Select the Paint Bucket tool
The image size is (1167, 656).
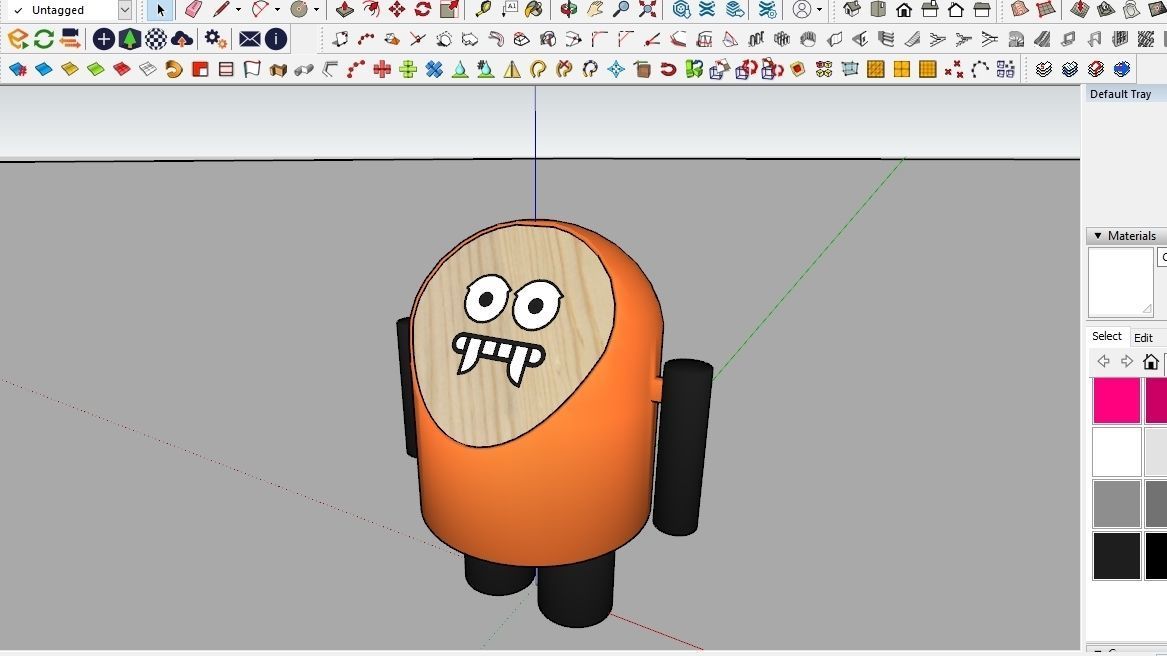tap(534, 10)
